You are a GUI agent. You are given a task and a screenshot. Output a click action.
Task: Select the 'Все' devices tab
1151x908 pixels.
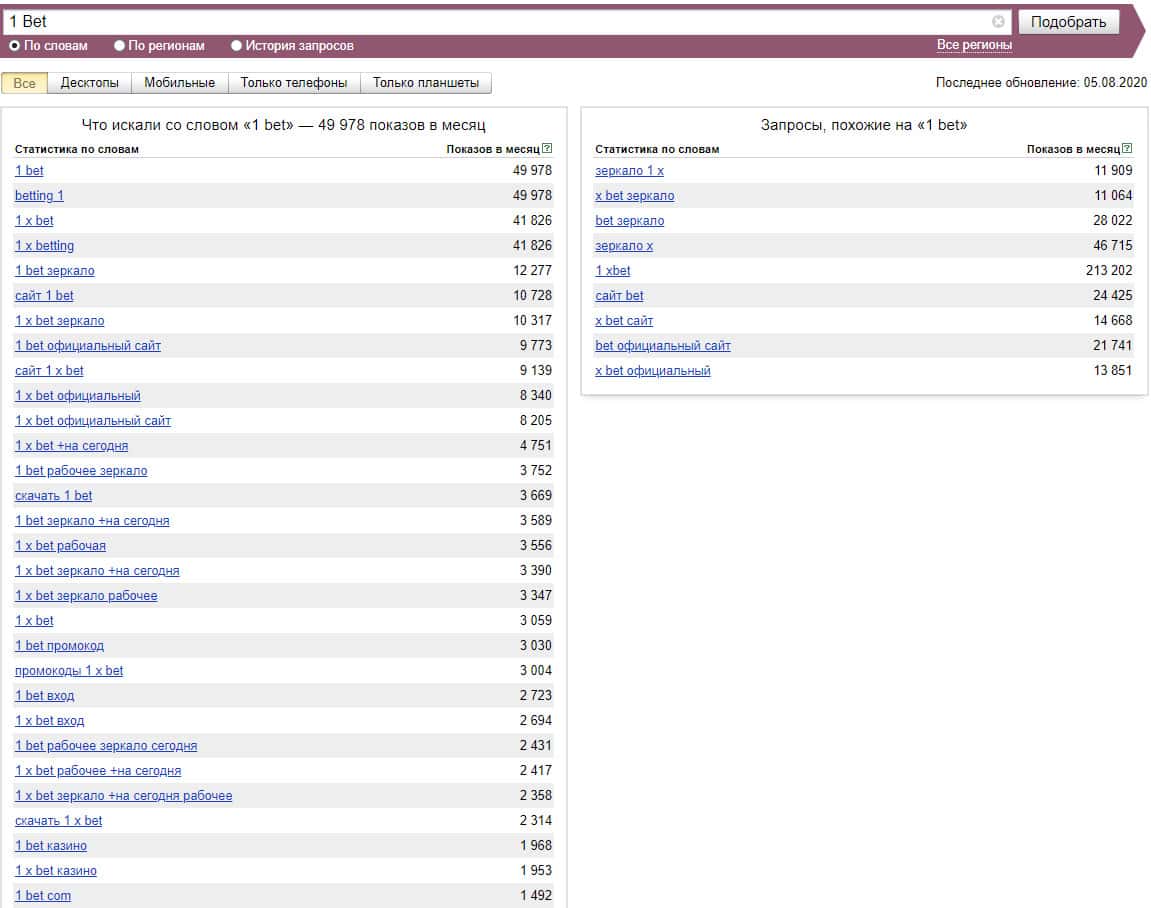25,83
